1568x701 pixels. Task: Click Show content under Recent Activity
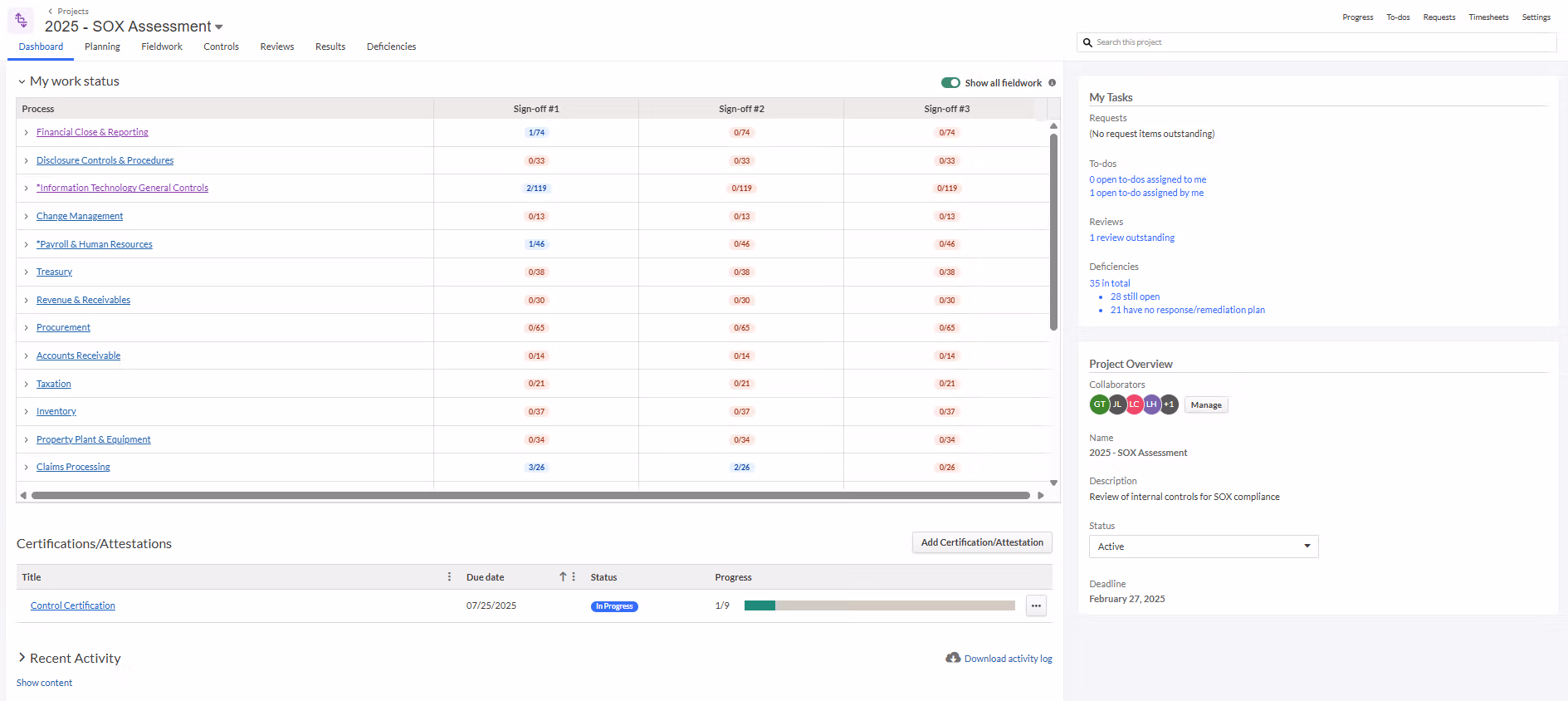(x=44, y=683)
